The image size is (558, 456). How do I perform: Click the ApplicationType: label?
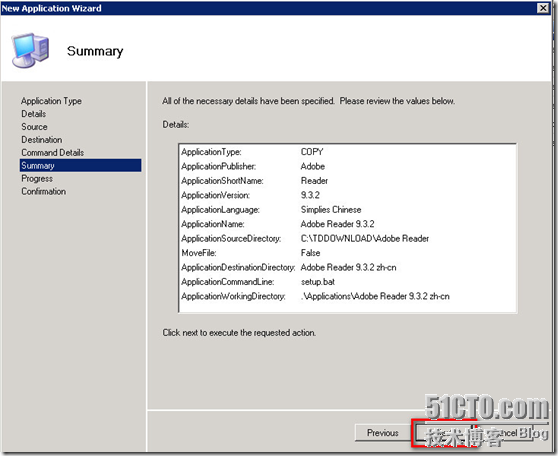(211, 152)
